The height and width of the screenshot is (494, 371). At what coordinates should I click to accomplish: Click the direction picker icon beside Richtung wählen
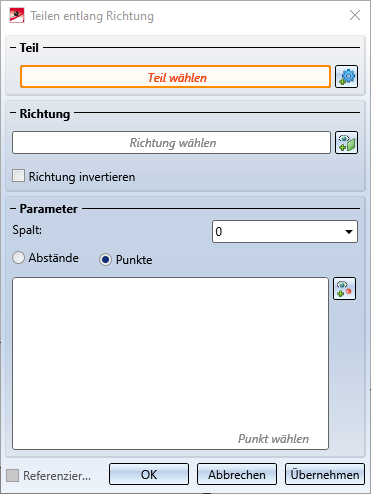pyautogui.click(x=346, y=143)
